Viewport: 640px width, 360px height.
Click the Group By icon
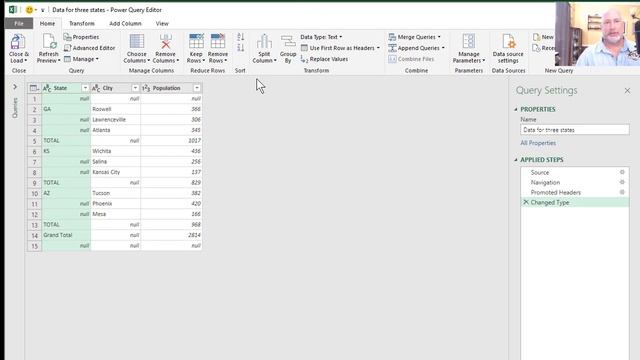coord(288,42)
